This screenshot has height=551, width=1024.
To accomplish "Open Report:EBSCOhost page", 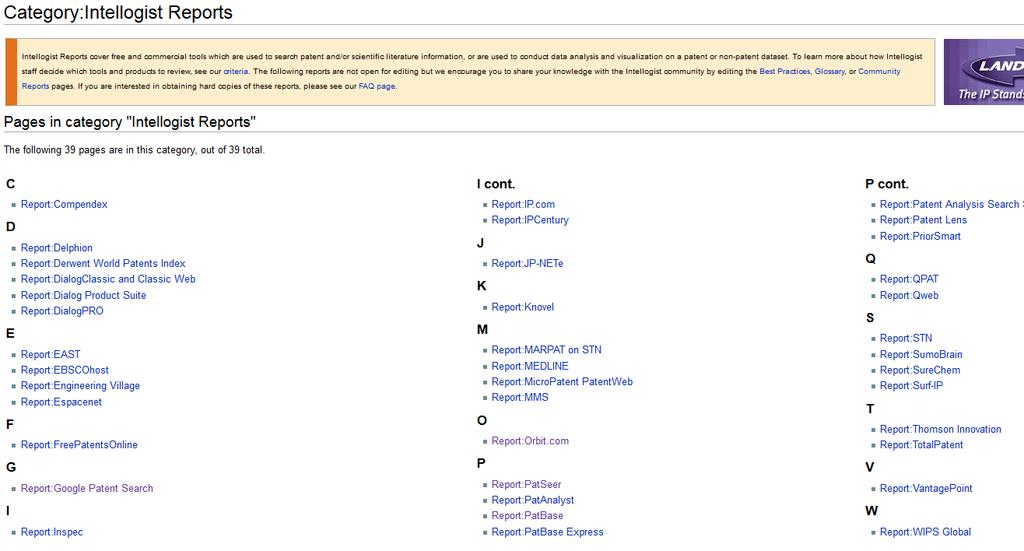I will click(65, 370).
